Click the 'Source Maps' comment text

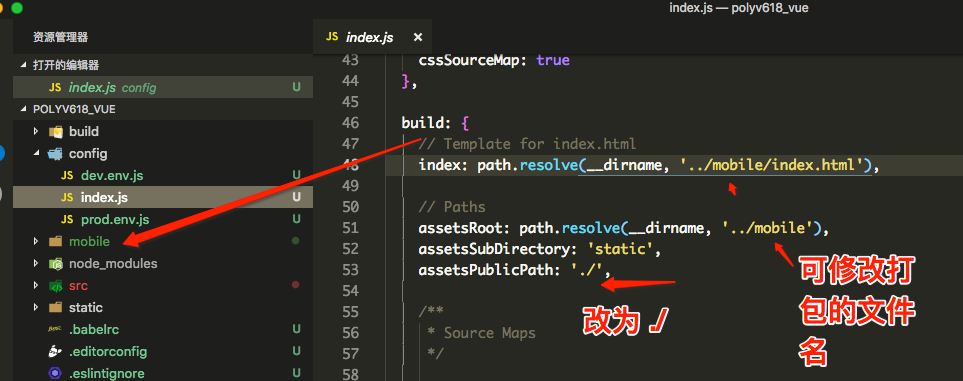(489, 333)
